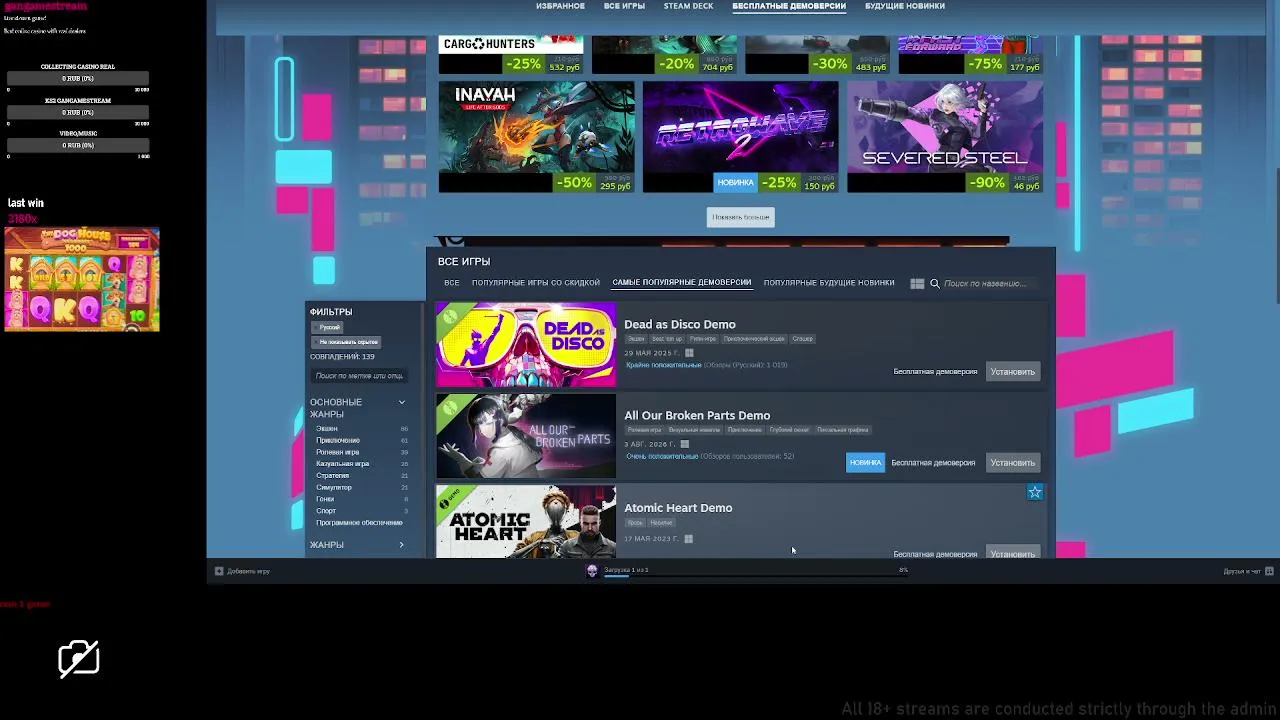Click the magnifier search icon in ВСЕ ИГРЫ

coord(935,284)
